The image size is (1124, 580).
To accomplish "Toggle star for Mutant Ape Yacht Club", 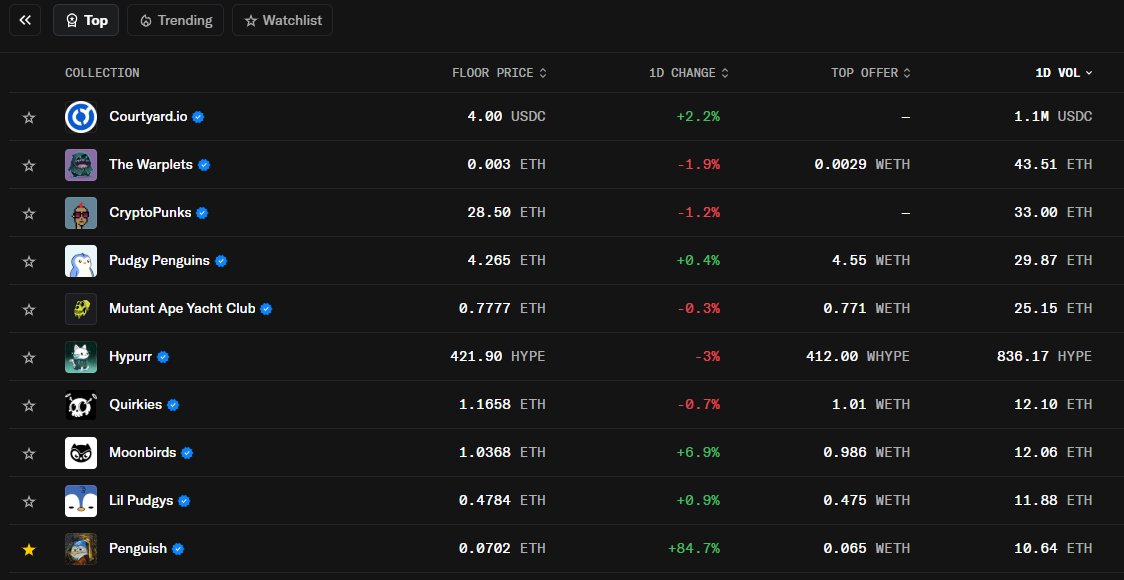I will 29,309.
